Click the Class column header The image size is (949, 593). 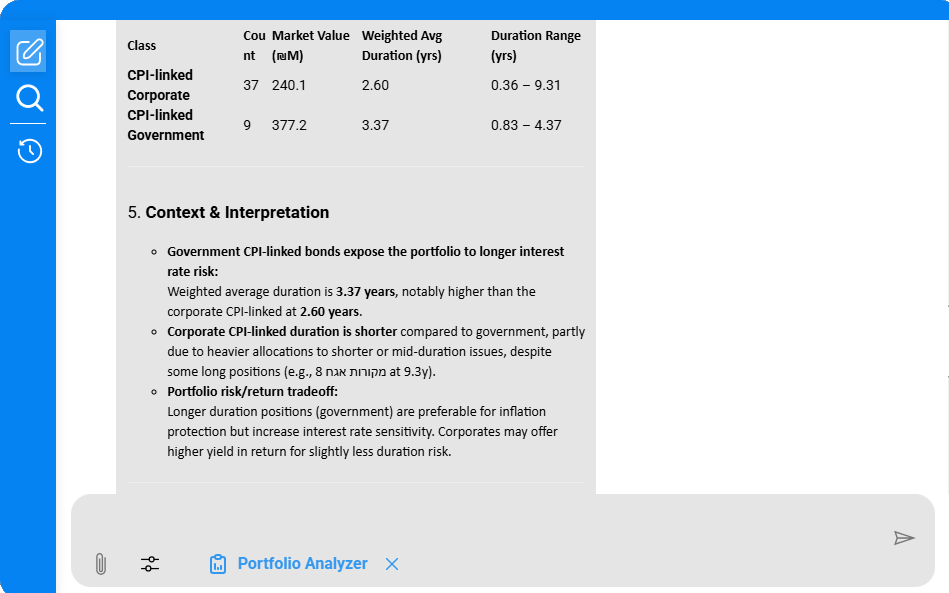142,46
